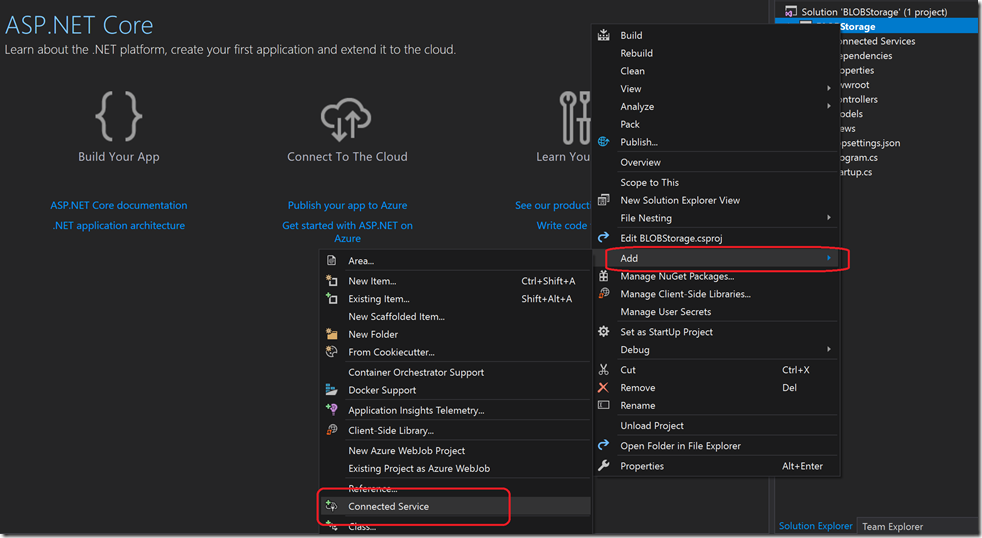Click the Set as StartUp Project gear icon
Viewport: 982px width, 538px height.
(604, 331)
